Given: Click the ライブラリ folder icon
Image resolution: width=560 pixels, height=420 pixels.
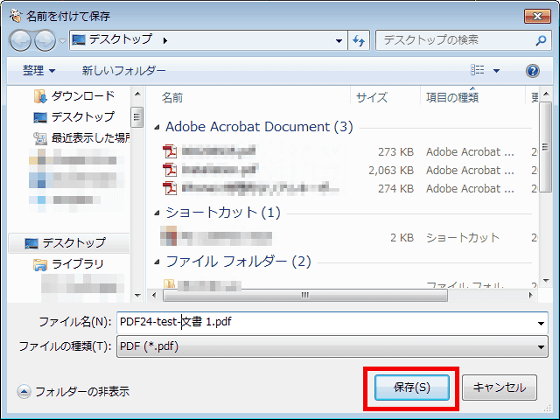Looking at the screenshot, I should tap(40, 265).
